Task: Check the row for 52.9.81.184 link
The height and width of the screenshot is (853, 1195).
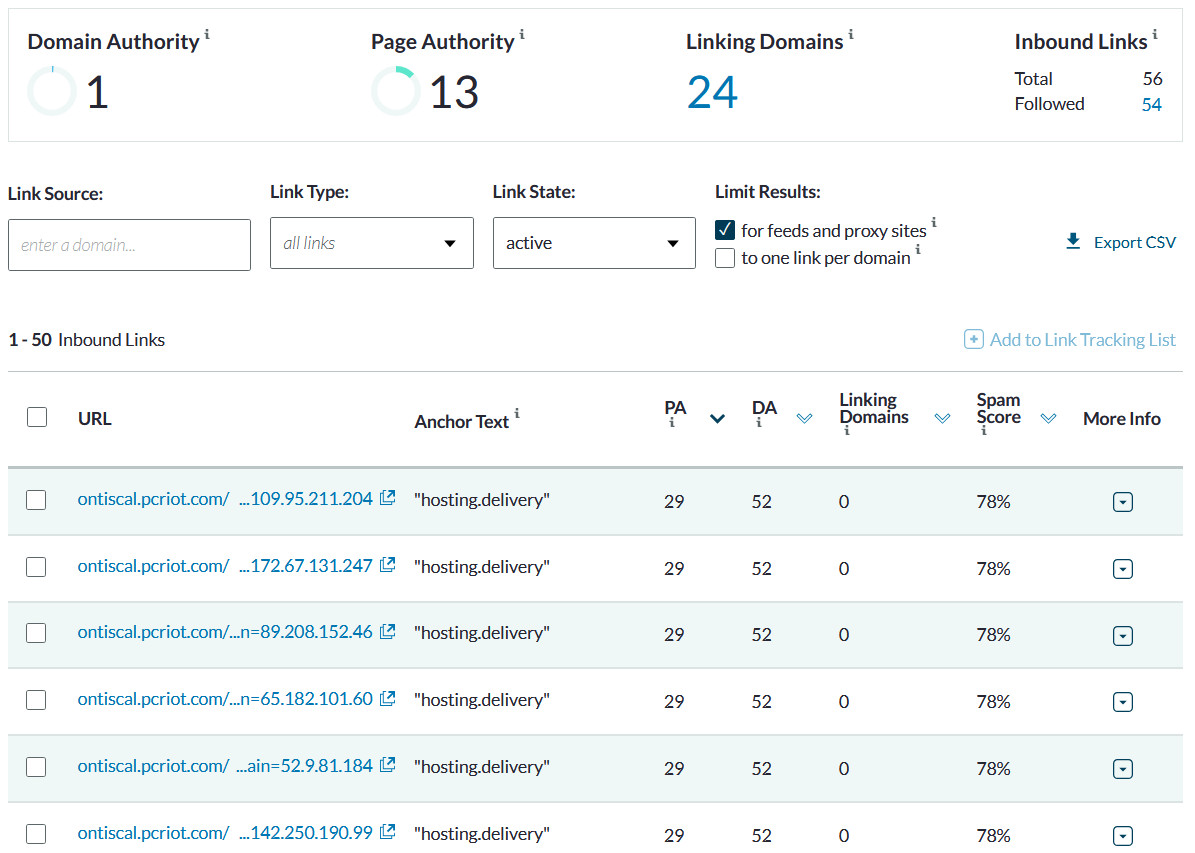Action: (x=36, y=767)
